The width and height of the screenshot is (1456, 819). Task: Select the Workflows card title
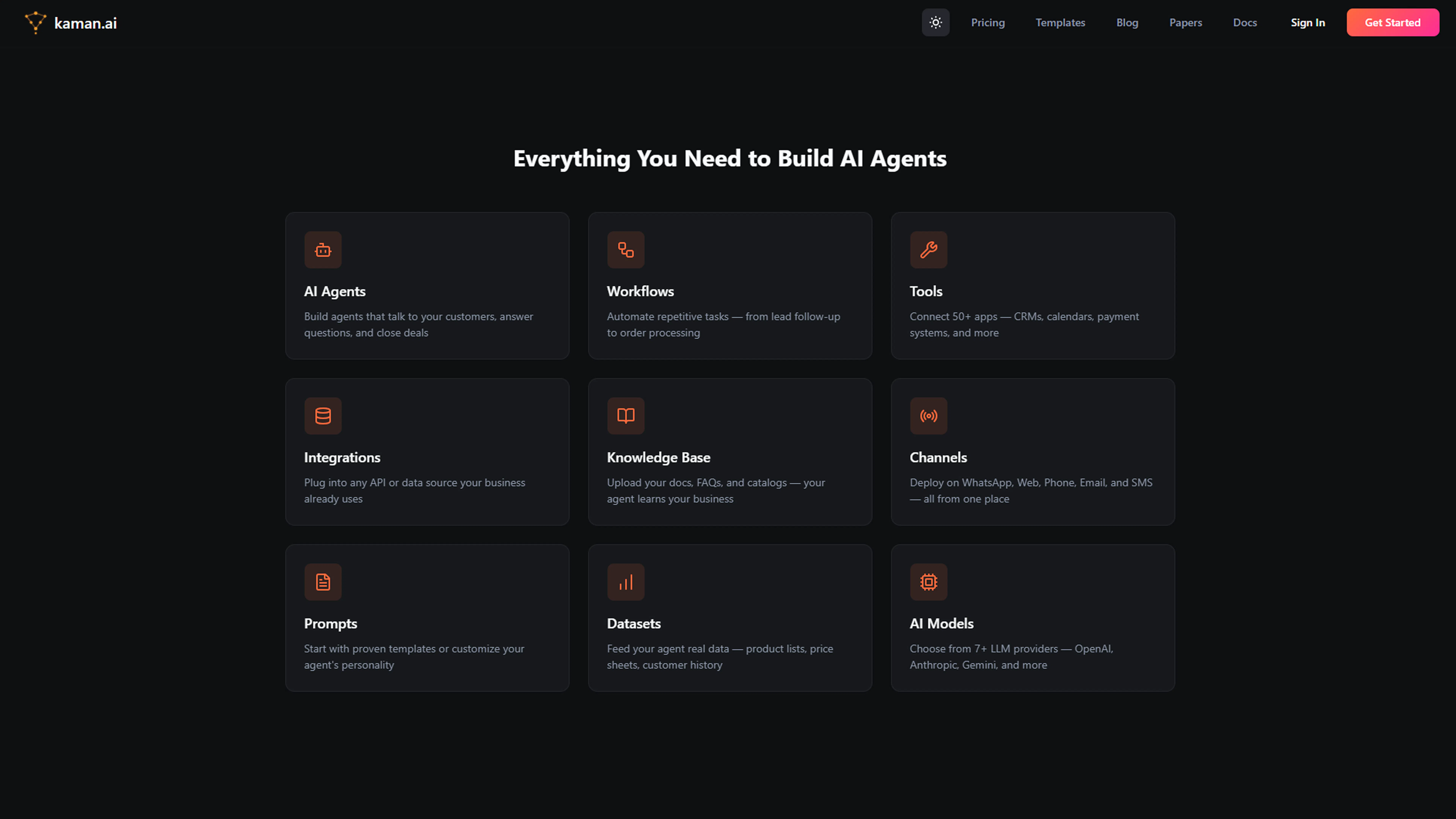click(640, 292)
